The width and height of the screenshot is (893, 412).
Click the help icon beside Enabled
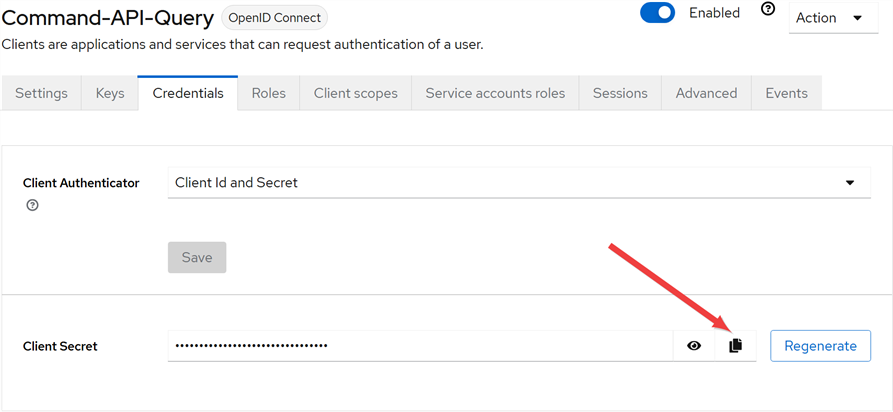tap(768, 10)
